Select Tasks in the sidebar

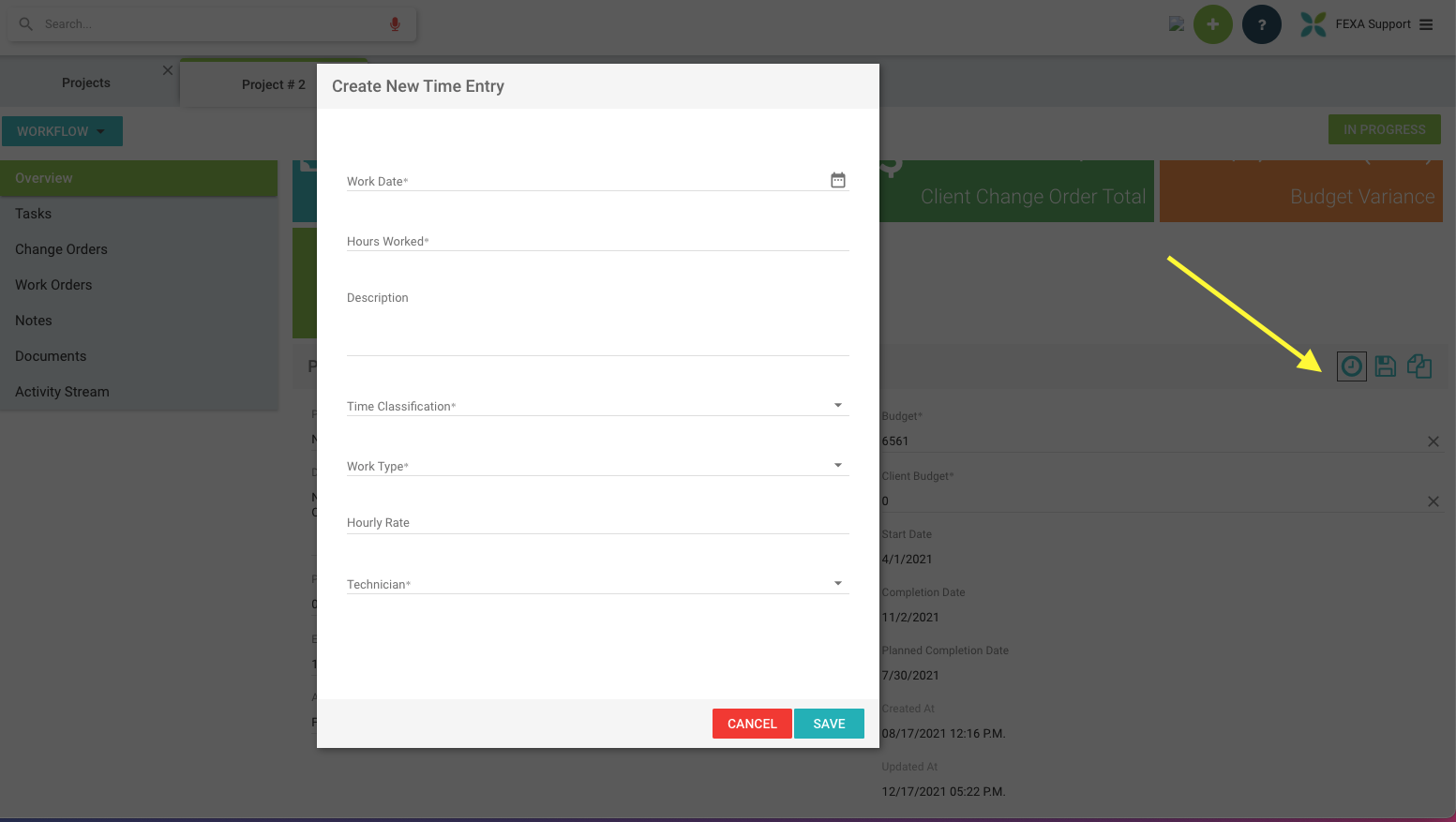pos(34,214)
